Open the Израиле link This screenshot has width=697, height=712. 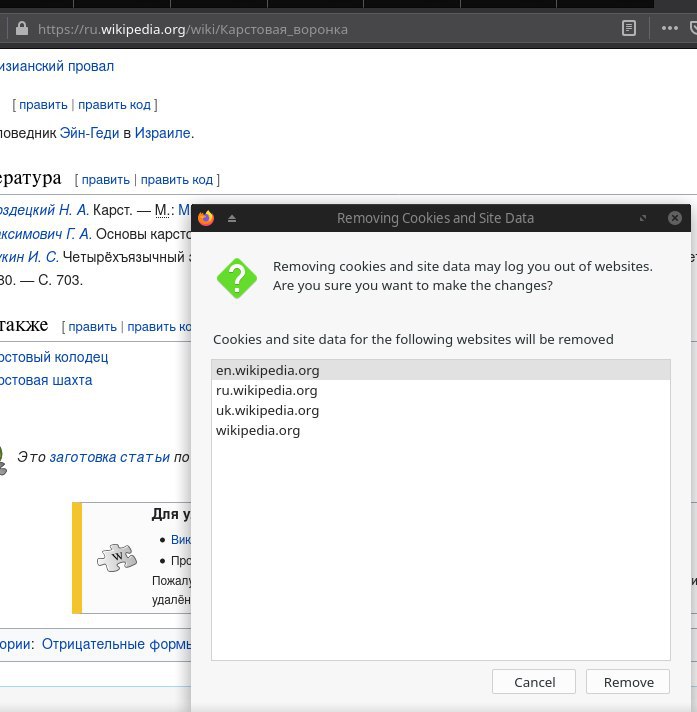[163, 133]
